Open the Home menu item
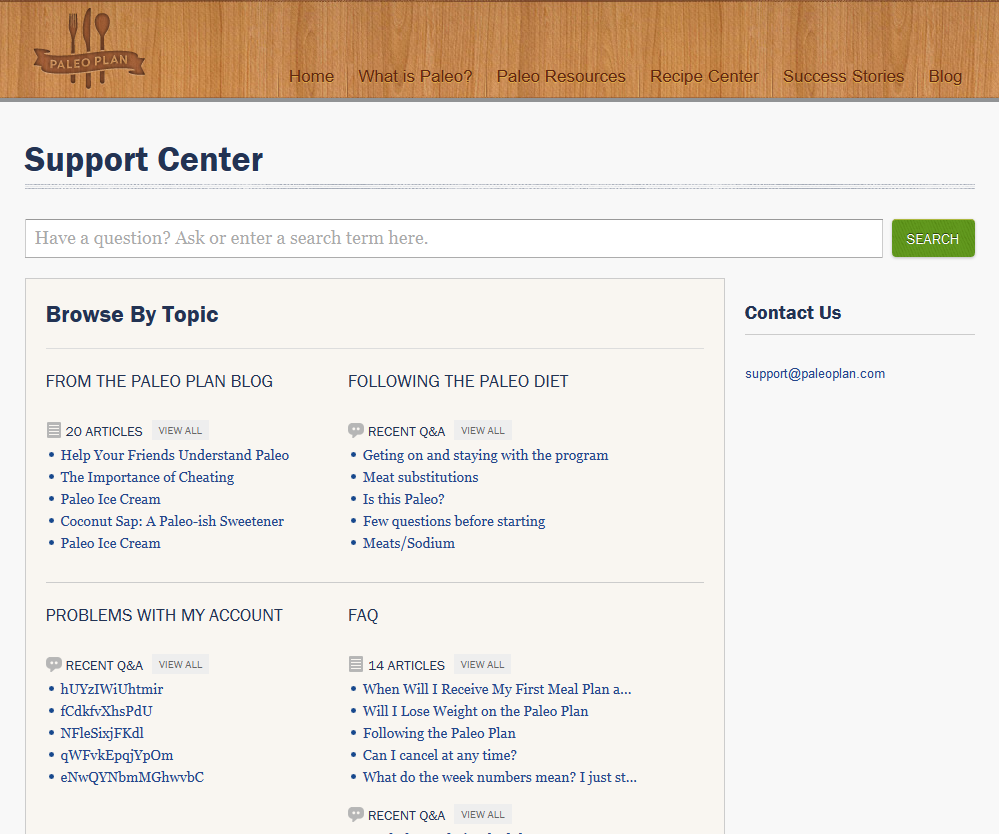The width and height of the screenshot is (999, 834). [x=311, y=76]
